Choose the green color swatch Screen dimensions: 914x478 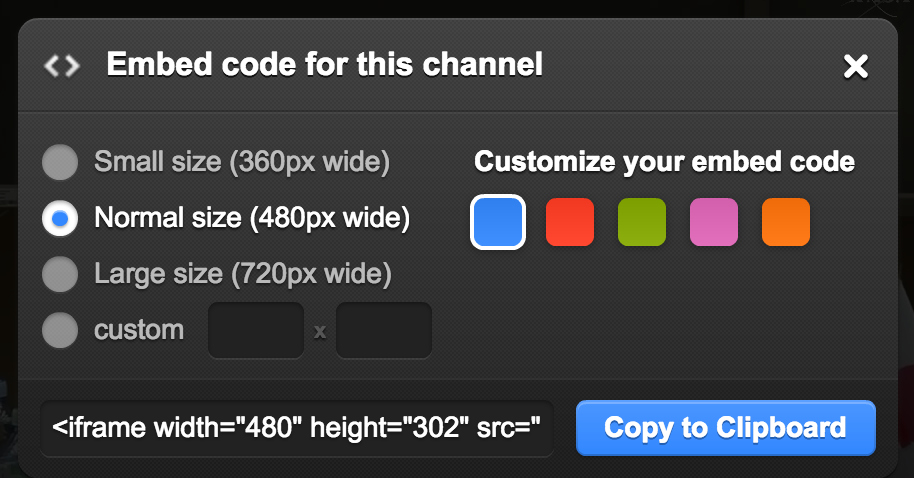642,222
